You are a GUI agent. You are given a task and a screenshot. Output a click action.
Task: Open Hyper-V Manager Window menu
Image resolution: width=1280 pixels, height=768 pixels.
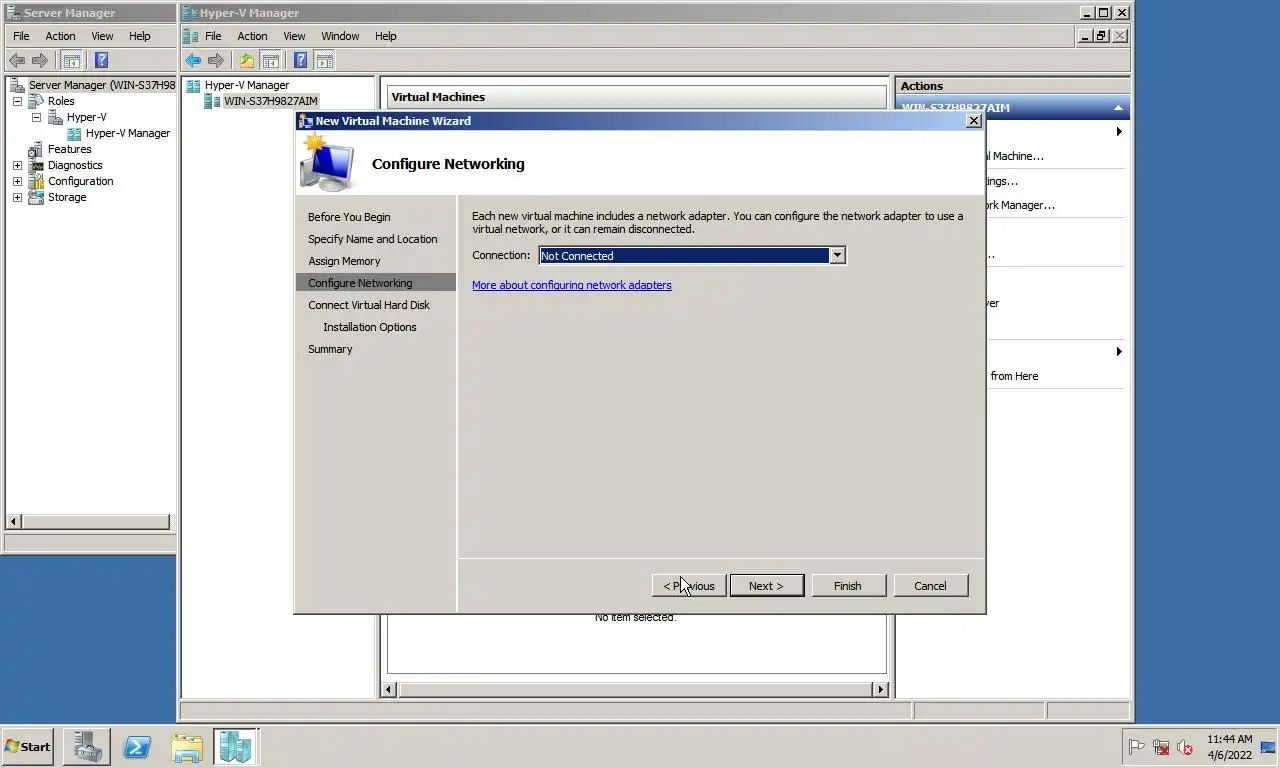tap(340, 36)
